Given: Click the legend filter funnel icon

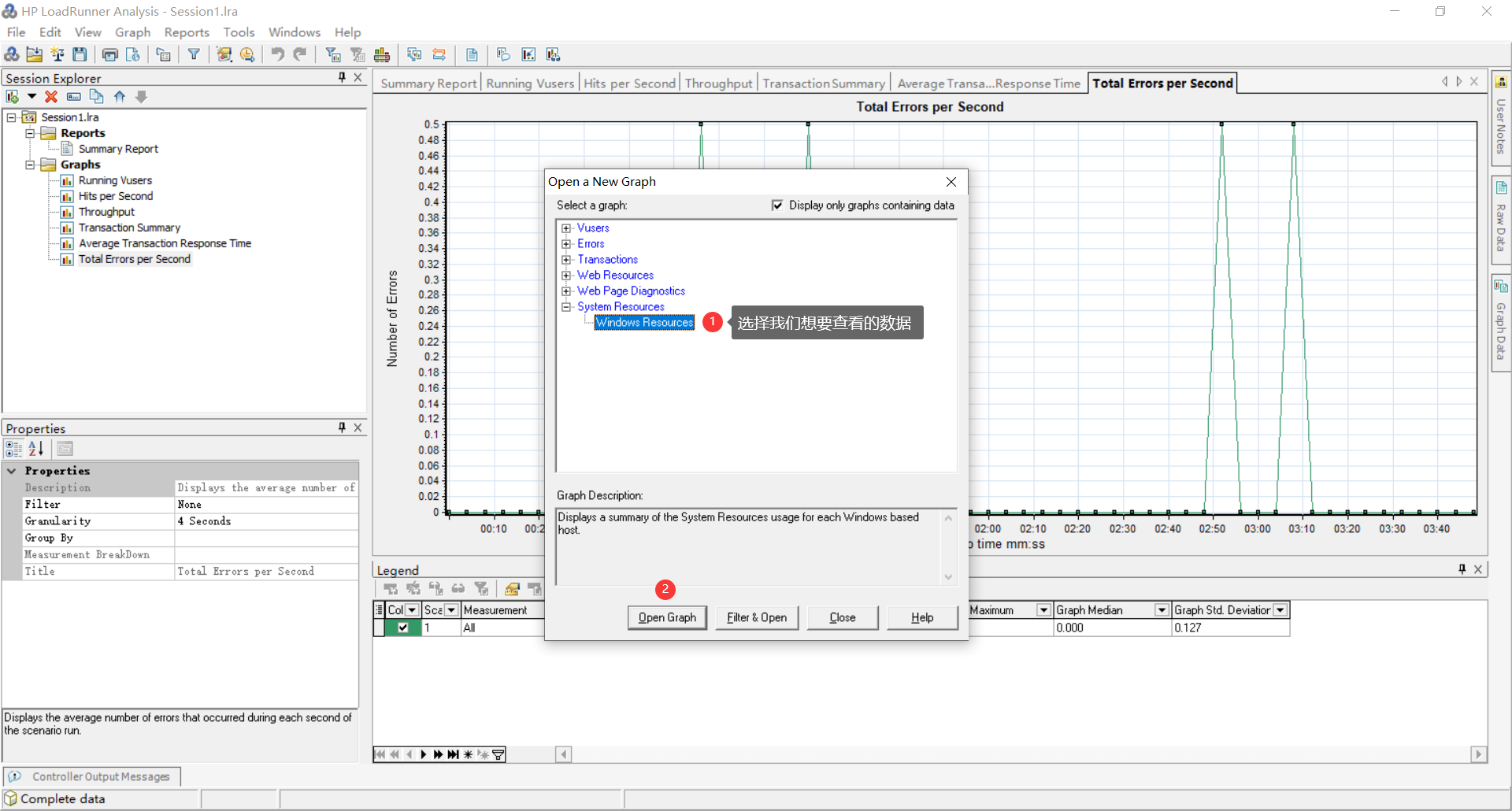Looking at the screenshot, I should click(x=482, y=589).
